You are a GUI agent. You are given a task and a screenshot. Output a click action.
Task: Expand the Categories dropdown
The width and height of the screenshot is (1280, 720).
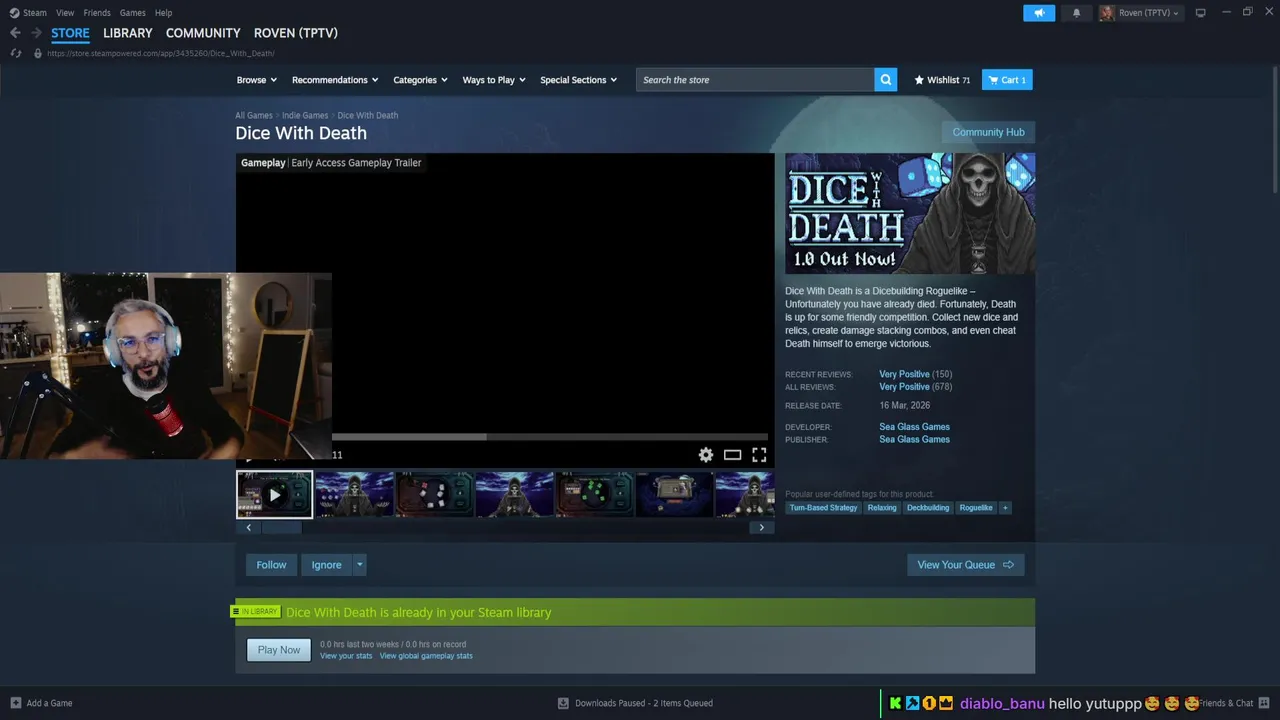coord(420,80)
